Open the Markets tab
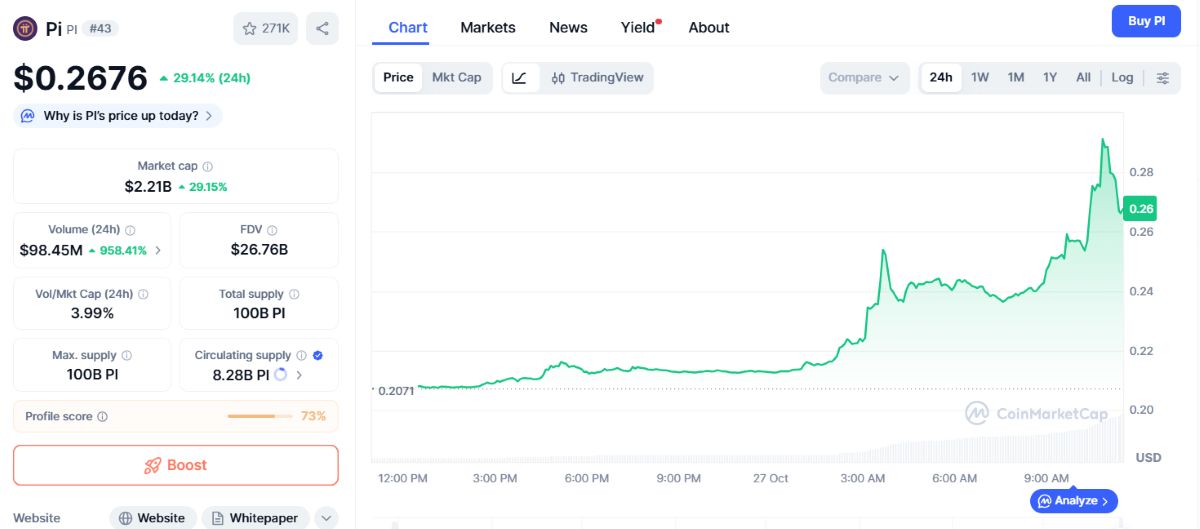 (488, 28)
